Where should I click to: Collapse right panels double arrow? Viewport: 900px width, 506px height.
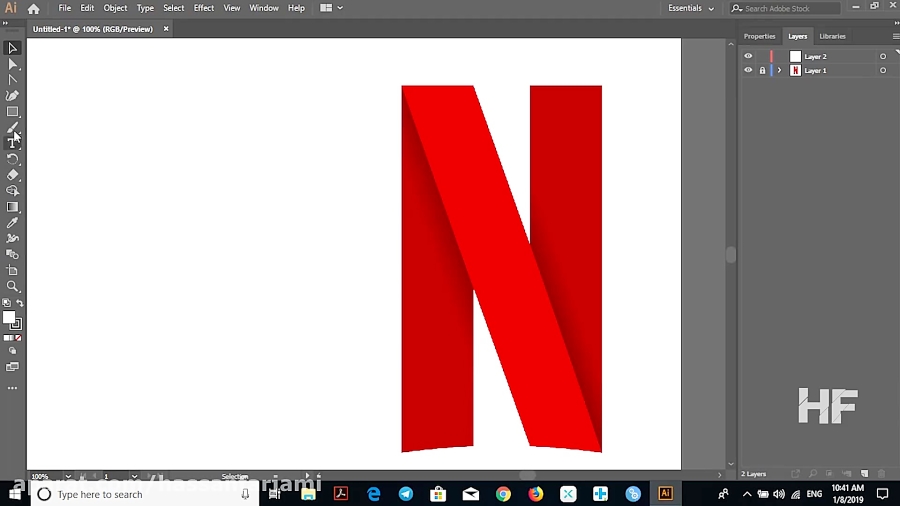[896, 22]
